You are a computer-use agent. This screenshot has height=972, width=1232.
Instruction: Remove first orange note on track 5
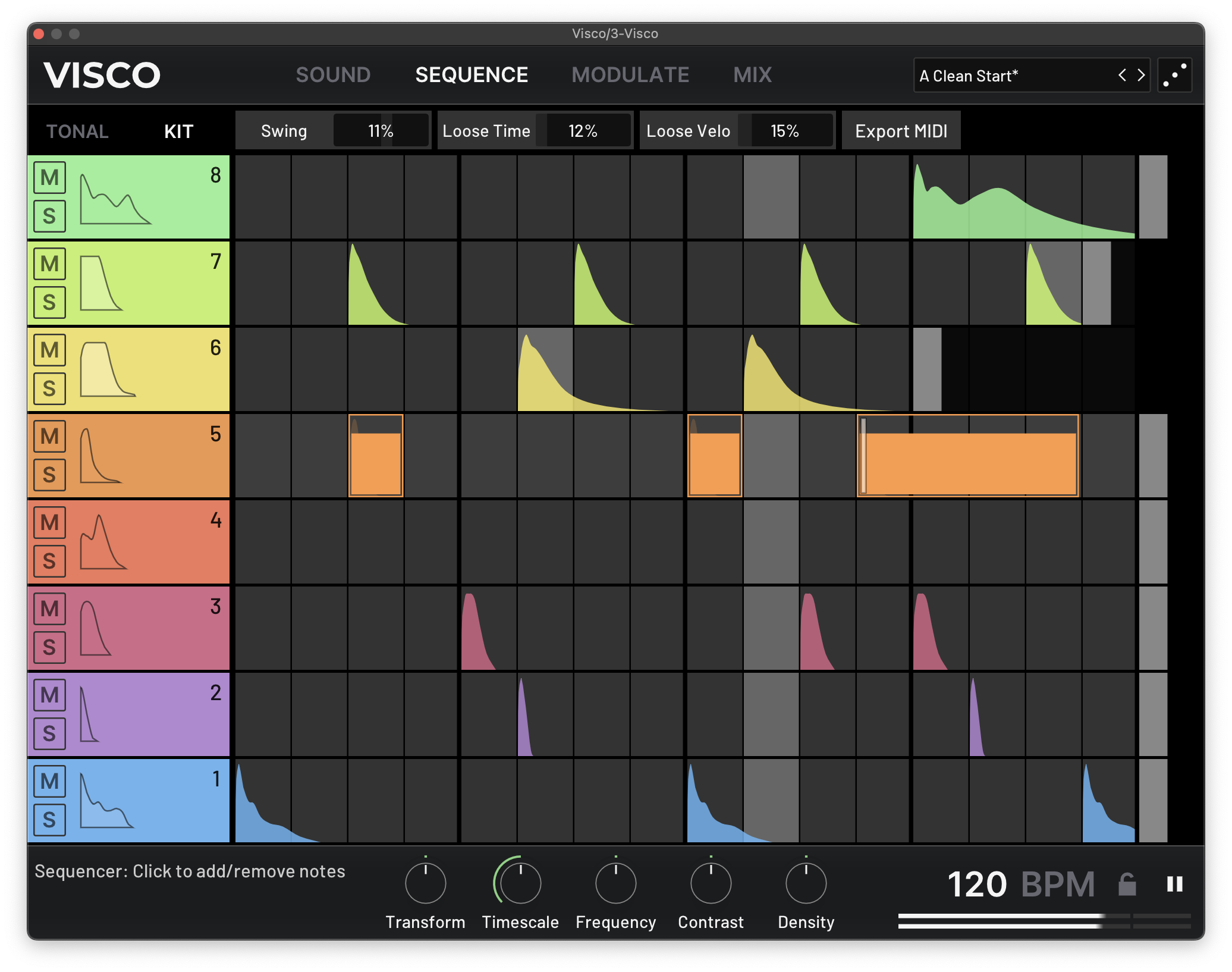pos(376,456)
